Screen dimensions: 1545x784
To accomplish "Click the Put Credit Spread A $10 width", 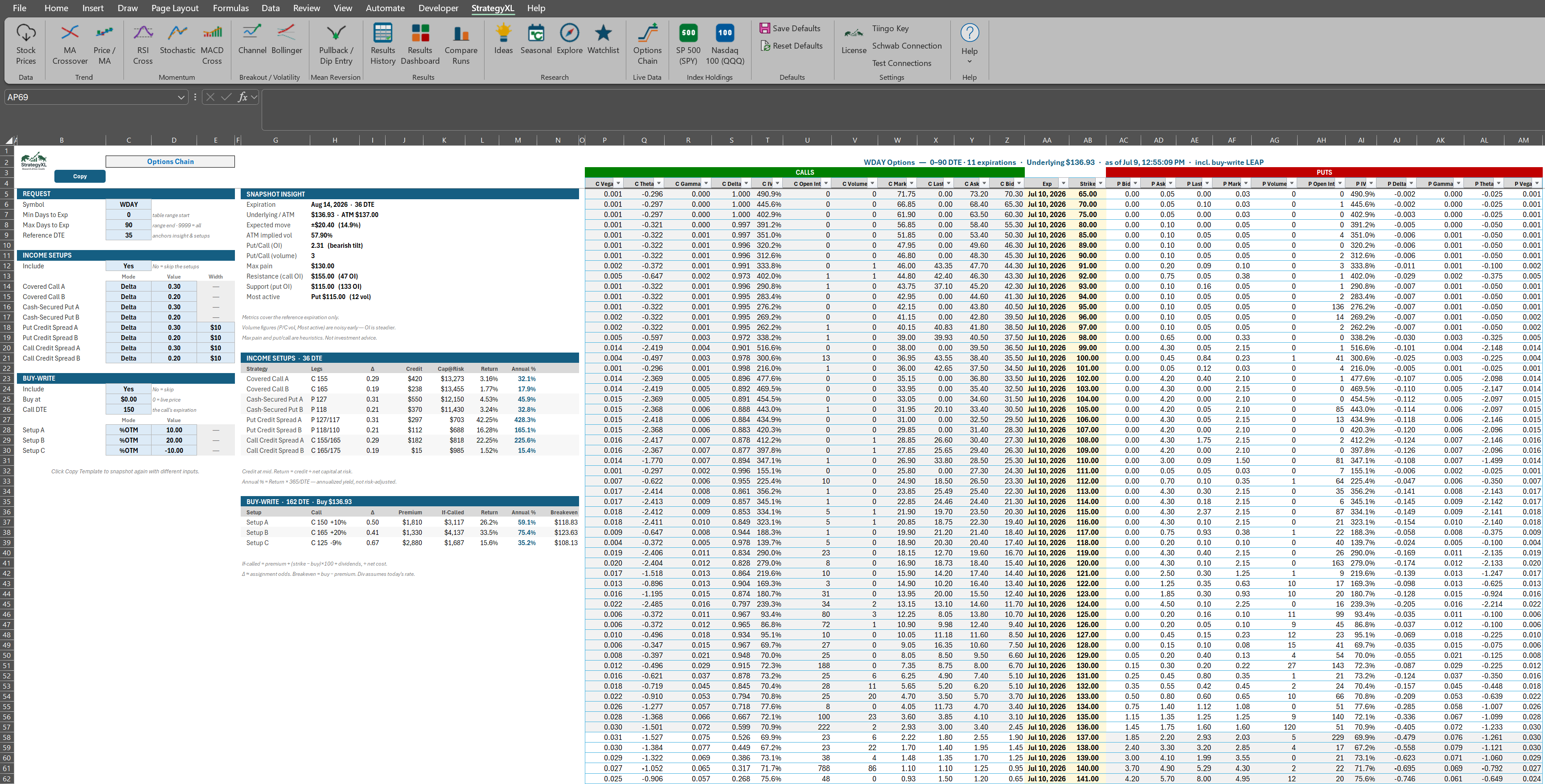I will tap(216, 328).
